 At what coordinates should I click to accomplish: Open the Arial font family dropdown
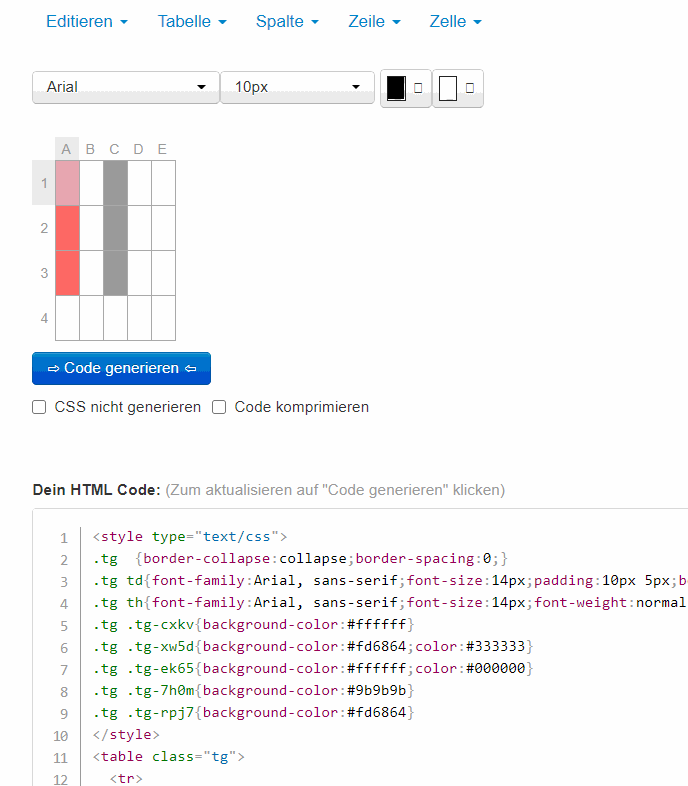126,87
